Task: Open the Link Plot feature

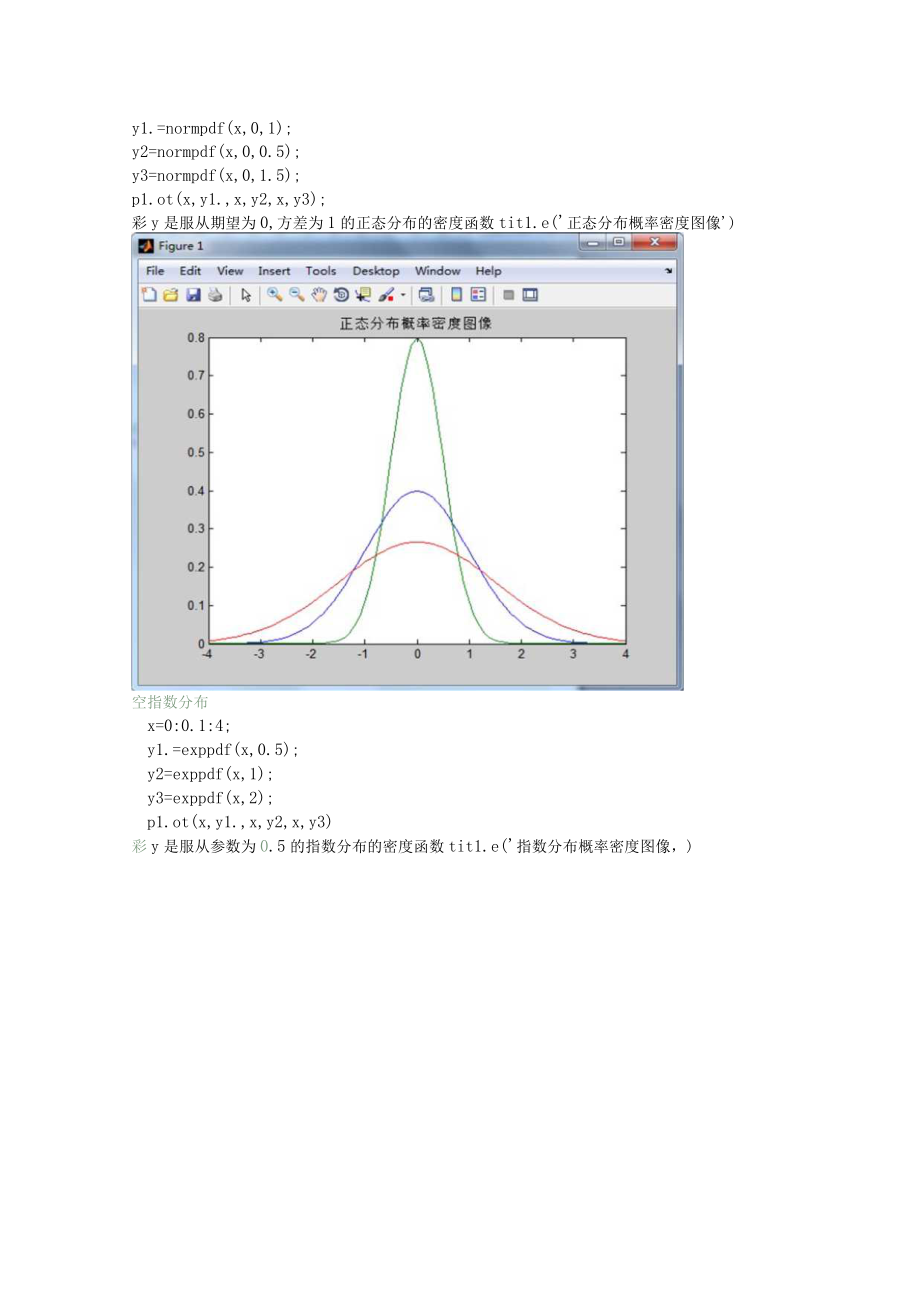Action: click(x=425, y=294)
